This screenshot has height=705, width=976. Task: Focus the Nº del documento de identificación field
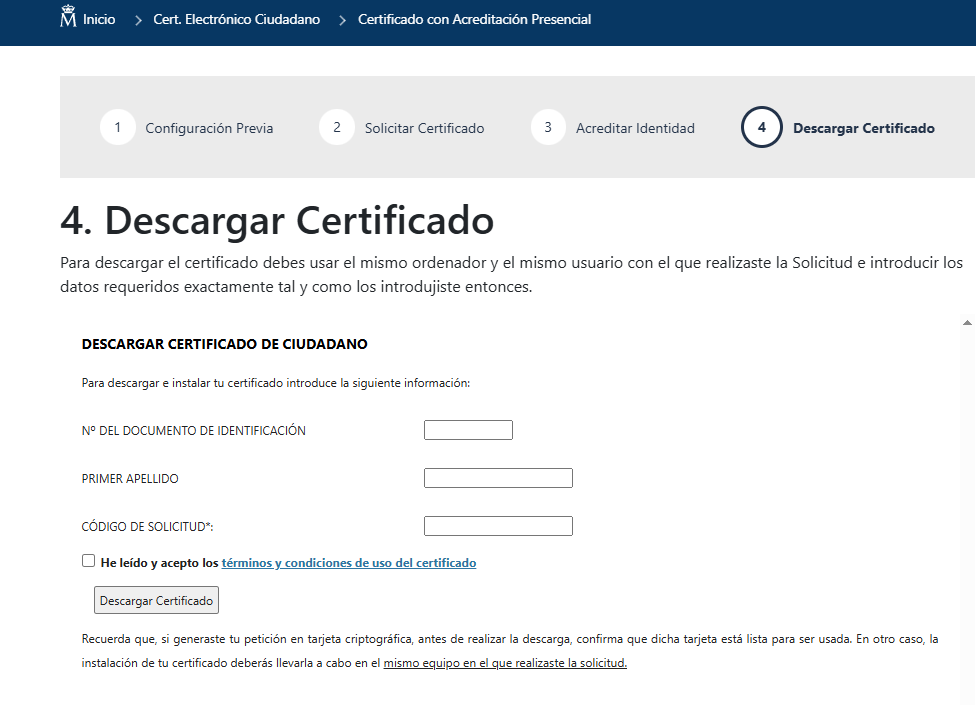468,430
